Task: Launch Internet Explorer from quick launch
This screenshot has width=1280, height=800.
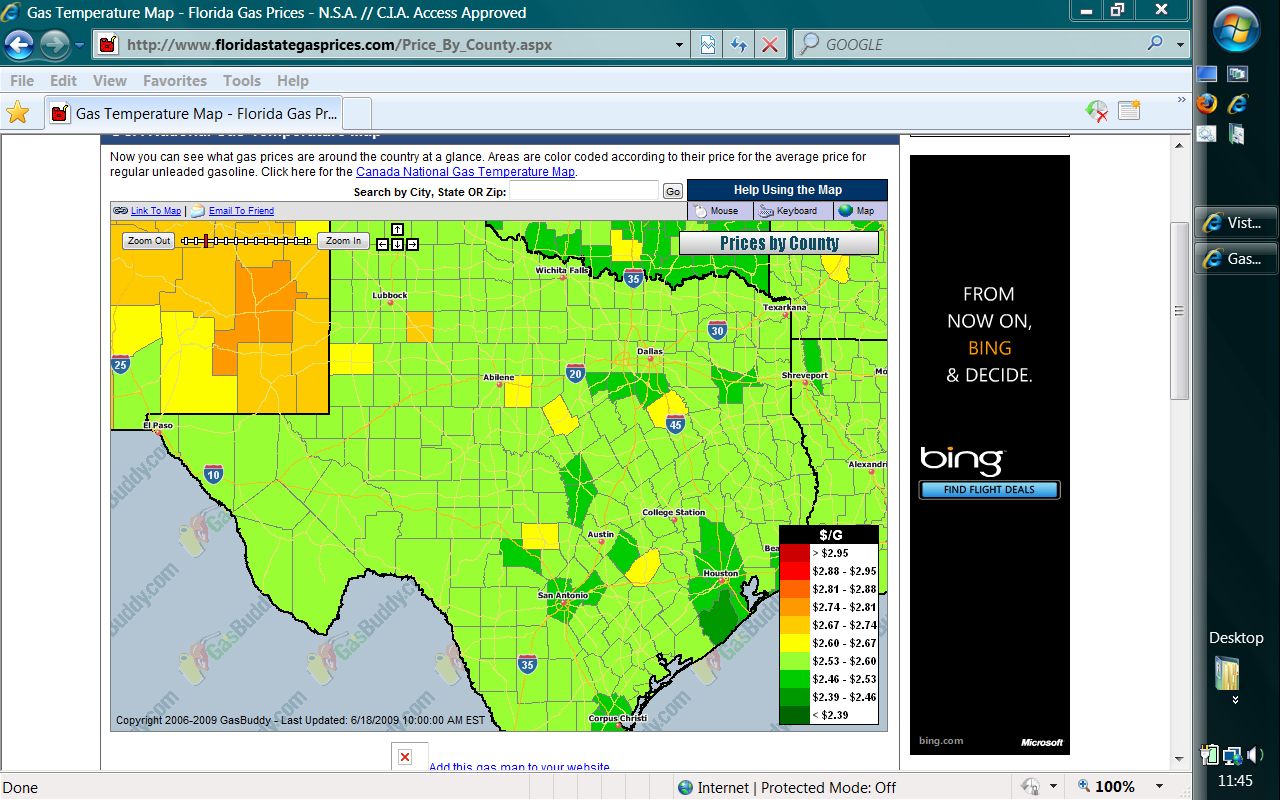Action: [x=1238, y=103]
